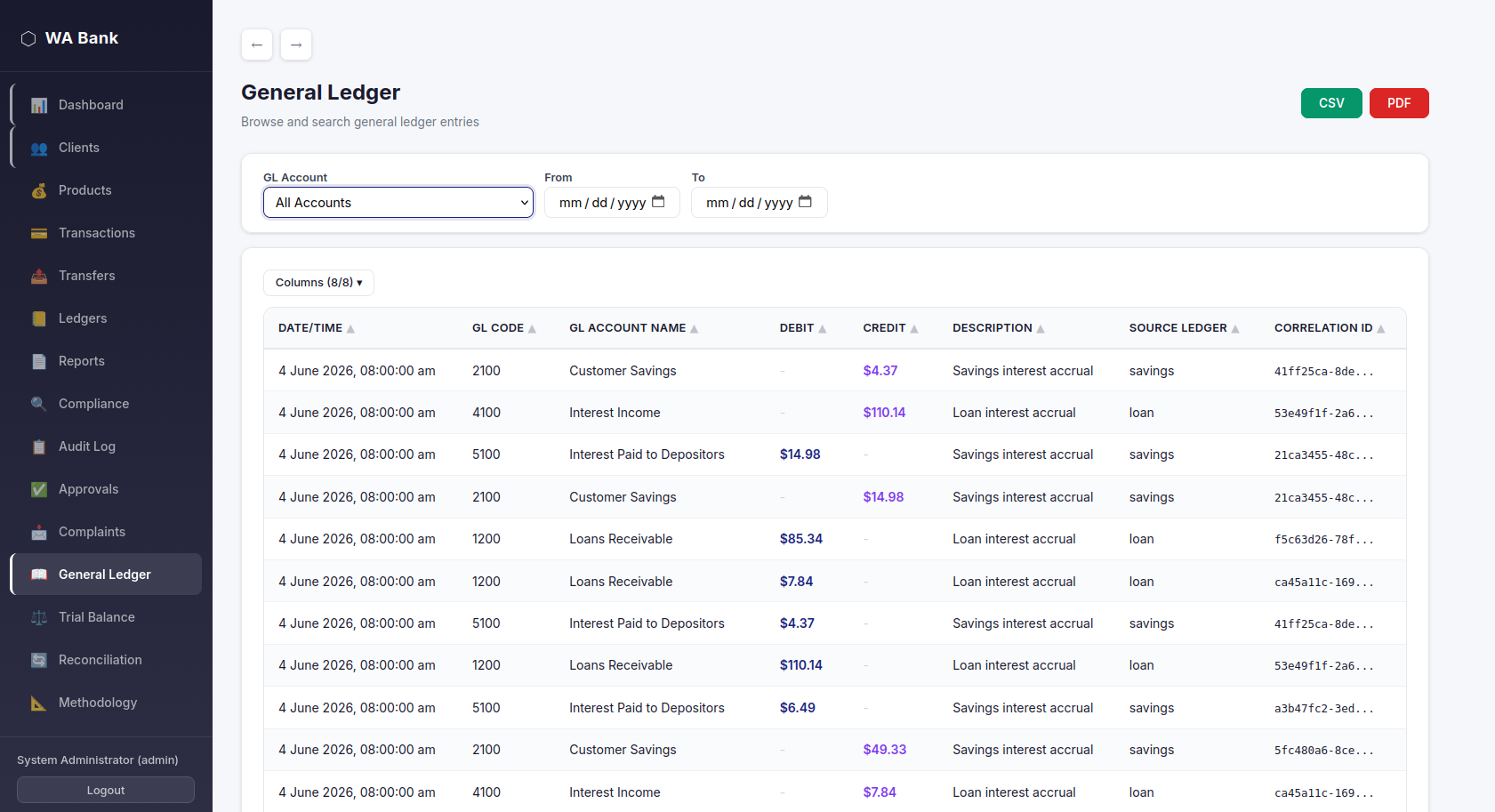Click the $14.98 credit for Customer Savings
The image size is (1495, 812).
(x=883, y=497)
